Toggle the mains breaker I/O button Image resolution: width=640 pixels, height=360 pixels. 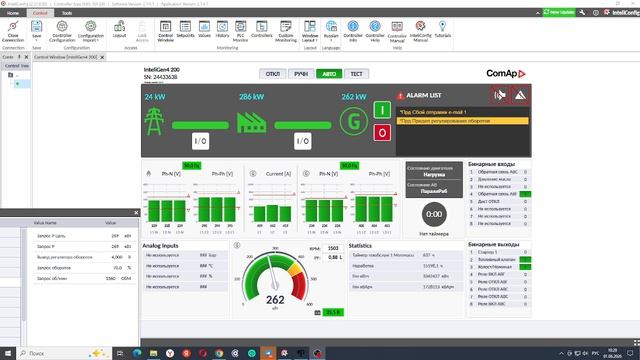click(200, 141)
